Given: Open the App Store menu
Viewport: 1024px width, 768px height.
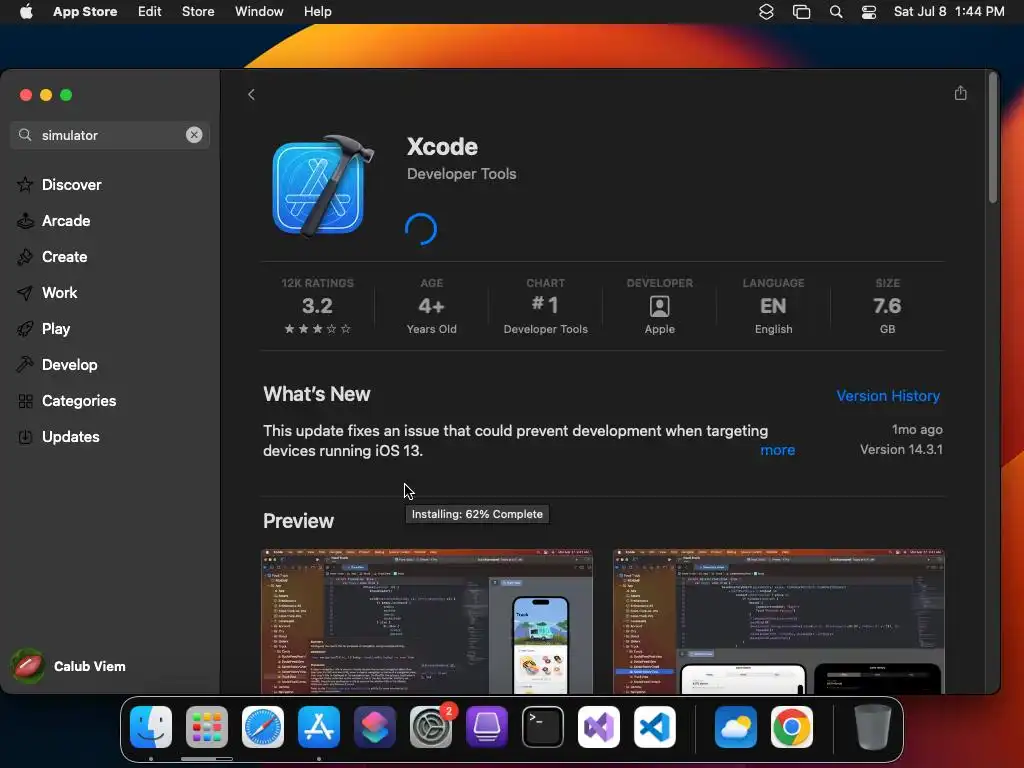Looking at the screenshot, I should [x=85, y=12].
